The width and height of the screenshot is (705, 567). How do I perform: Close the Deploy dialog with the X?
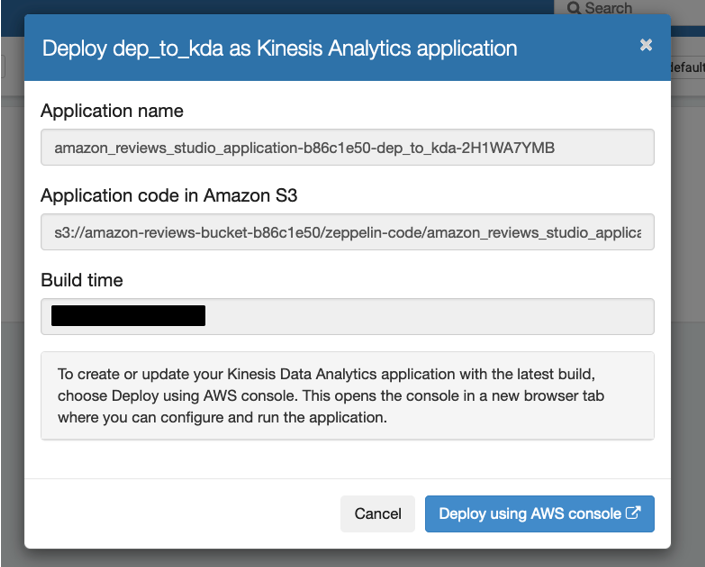pyautogui.click(x=646, y=45)
